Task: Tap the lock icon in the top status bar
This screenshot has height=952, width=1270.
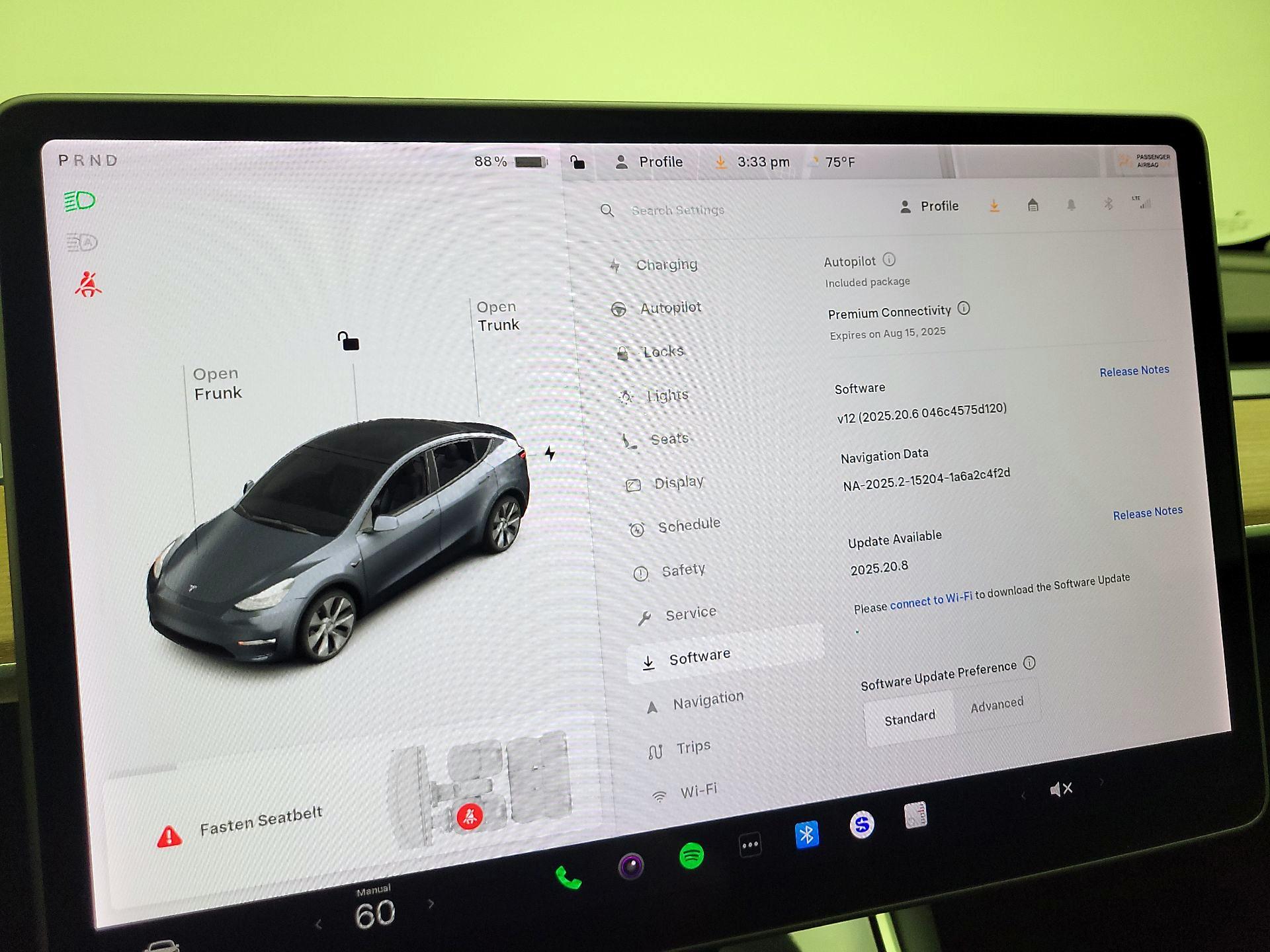Action: coord(577,162)
